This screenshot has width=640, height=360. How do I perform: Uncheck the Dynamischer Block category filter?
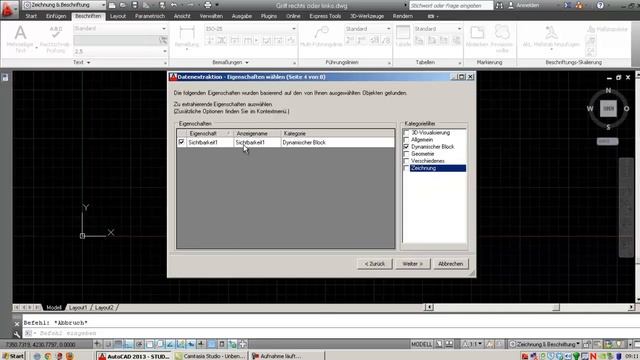pos(406,147)
